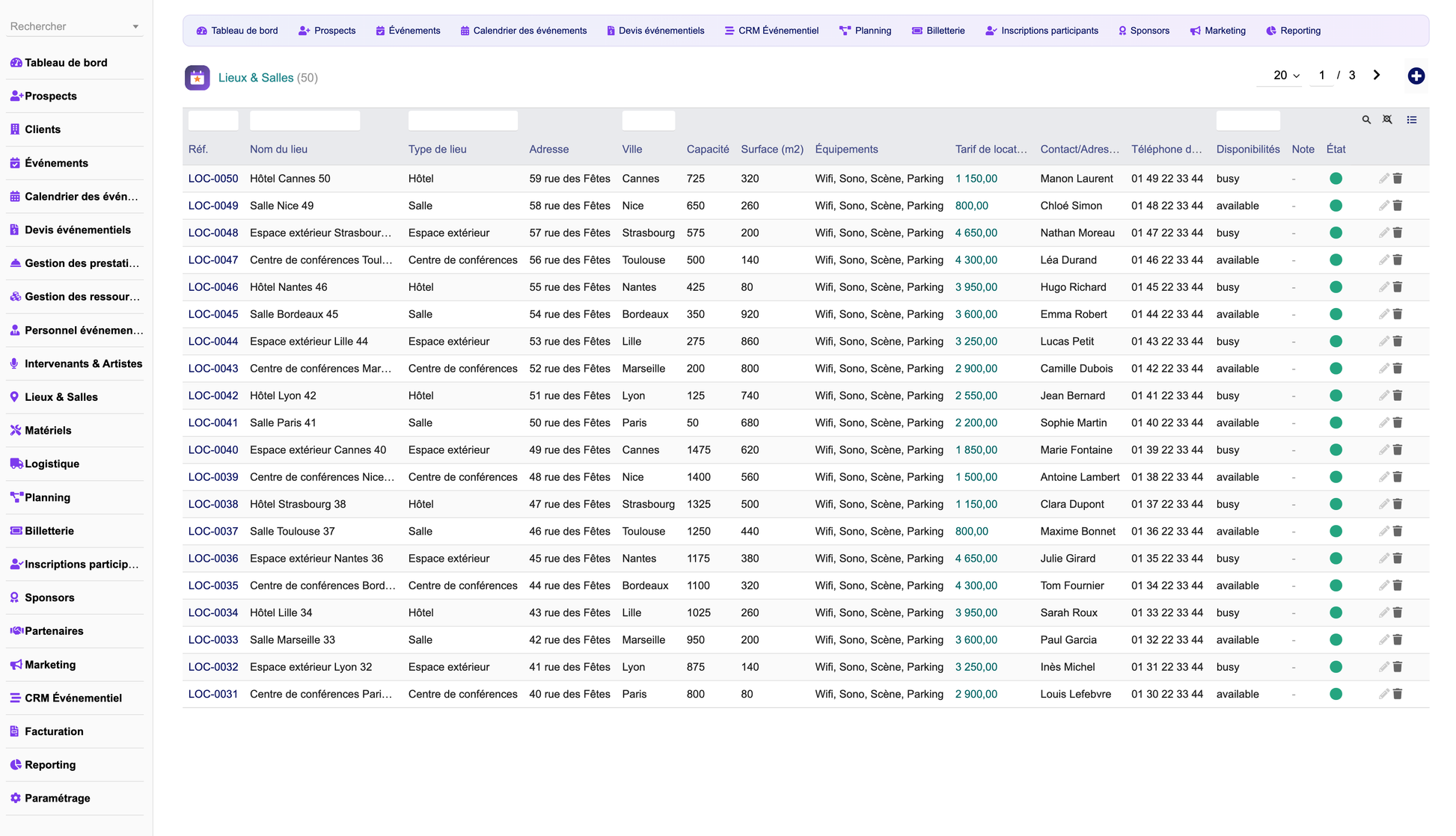Click the add new venue plus icon
Viewport: 1456px width, 836px height.
click(1416, 76)
